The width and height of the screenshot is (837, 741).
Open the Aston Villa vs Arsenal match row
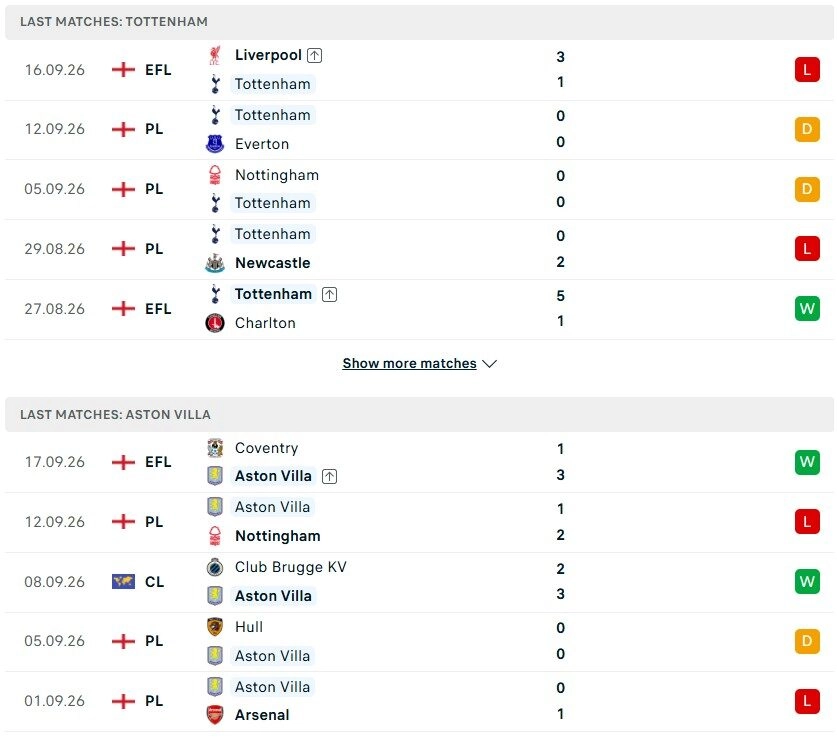(419, 701)
